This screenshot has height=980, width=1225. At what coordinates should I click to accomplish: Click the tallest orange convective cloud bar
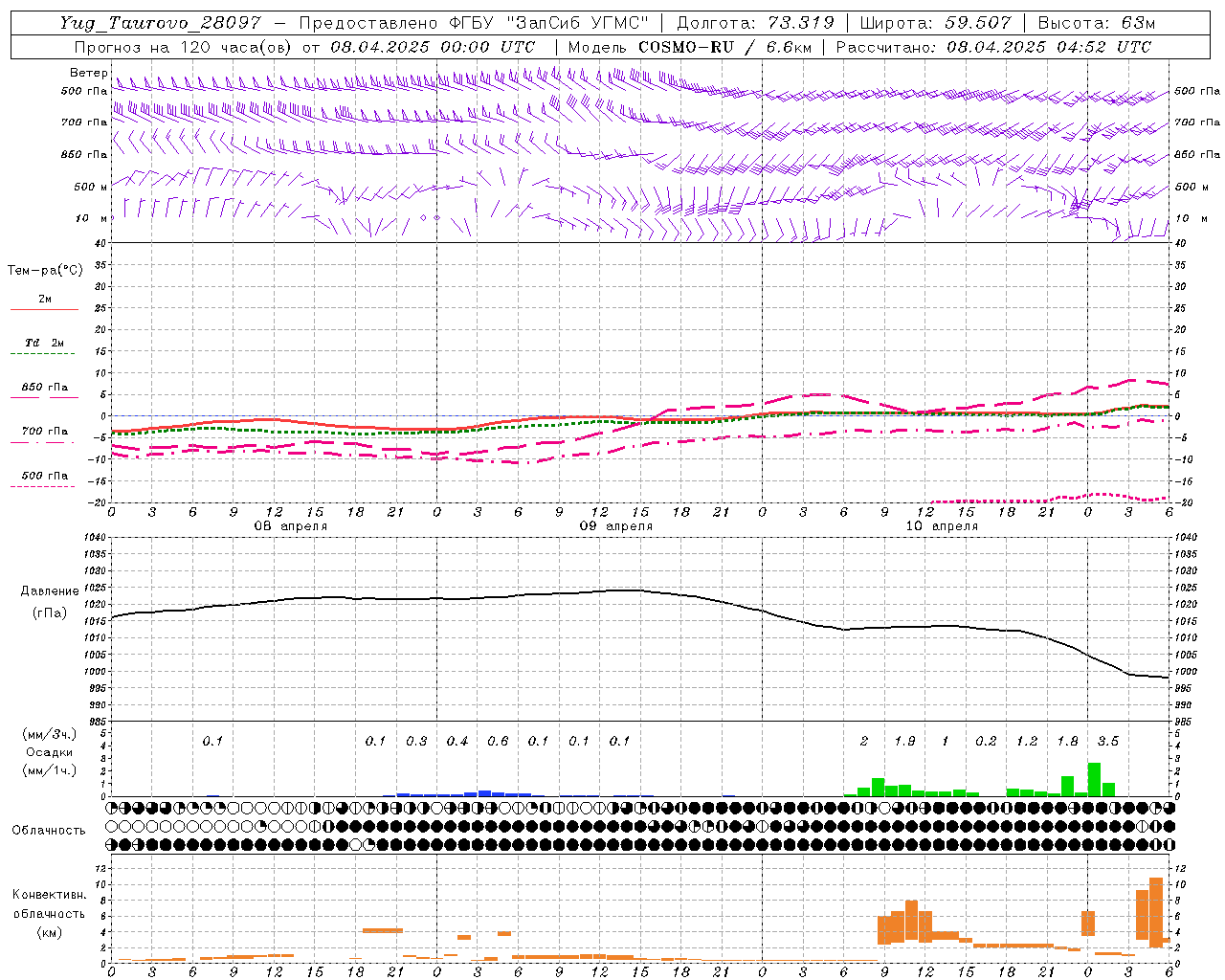tap(1156, 912)
